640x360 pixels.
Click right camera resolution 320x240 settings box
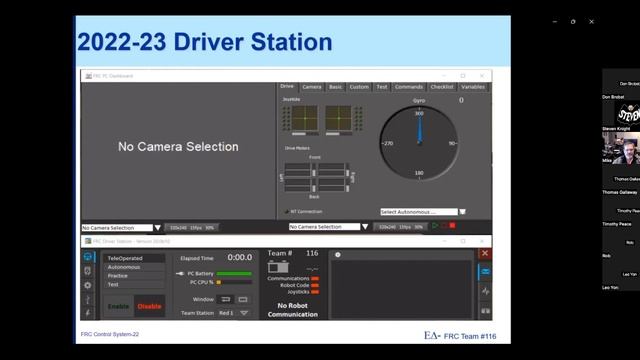pos(400,227)
